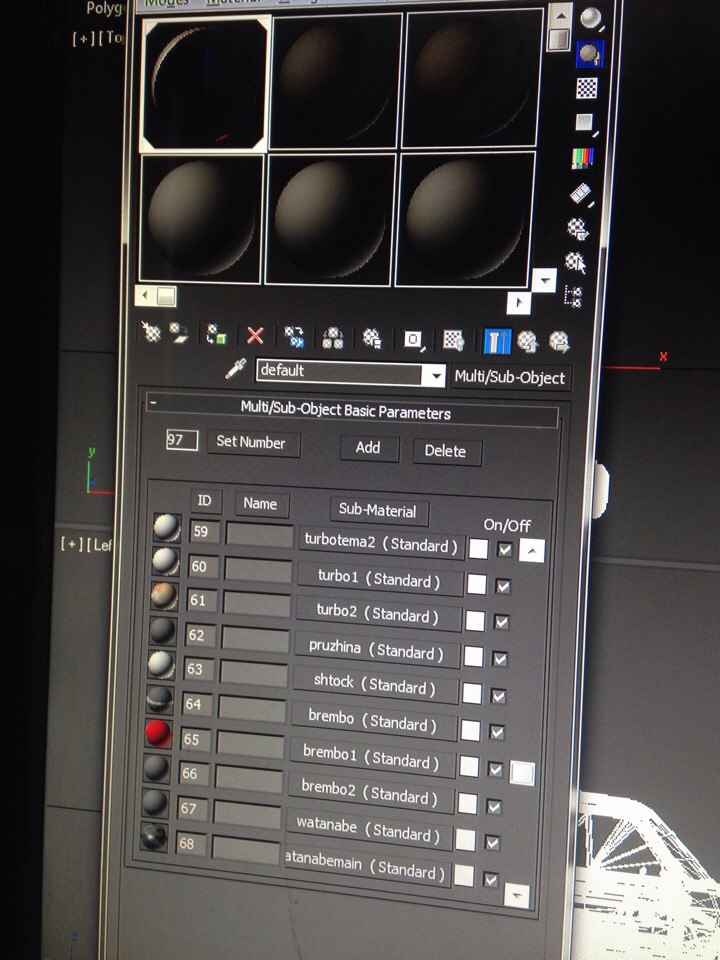Click the Multi/Sub-Object material type button
720x960 pixels.
[x=511, y=377]
